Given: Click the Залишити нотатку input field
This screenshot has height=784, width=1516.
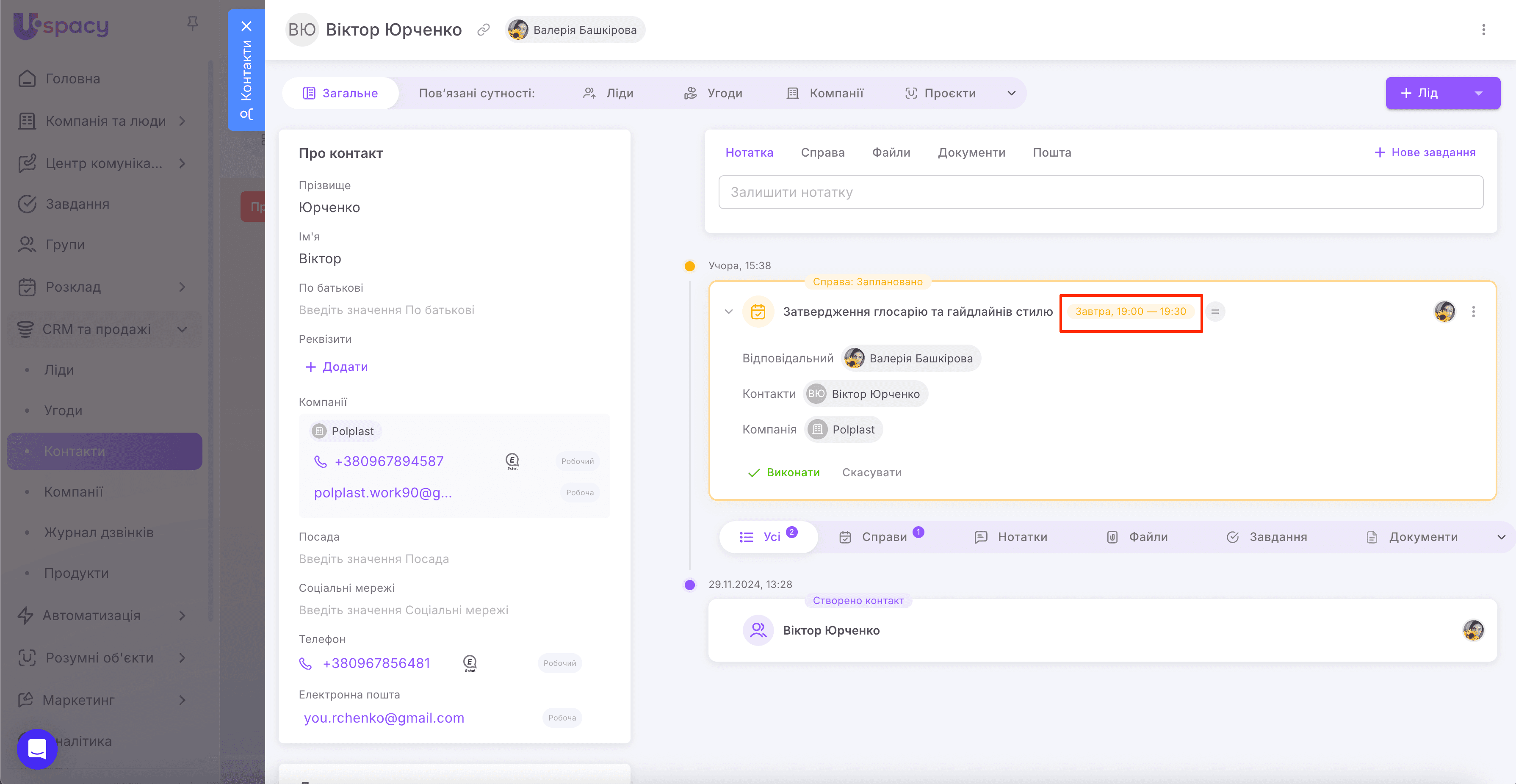Looking at the screenshot, I should (1101, 192).
